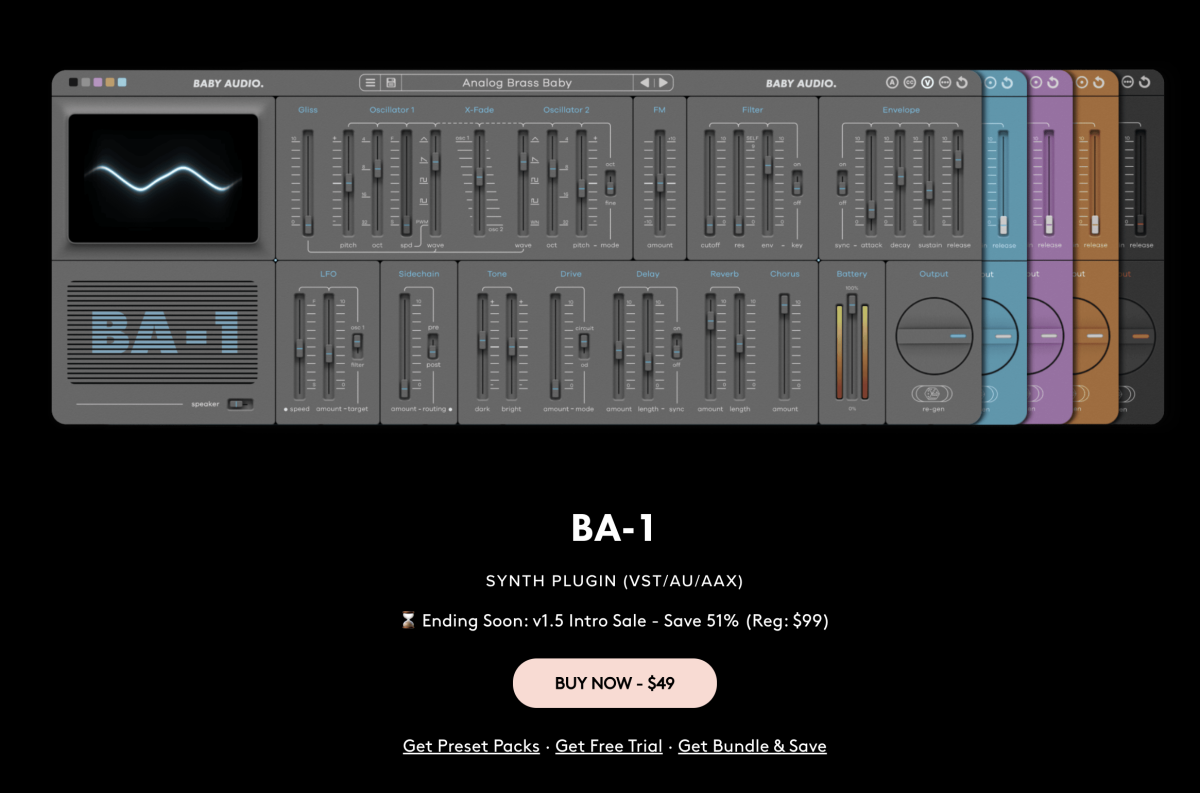1200x793 pixels.
Task: Select the light blue color theme swatch
Action: tap(122, 82)
